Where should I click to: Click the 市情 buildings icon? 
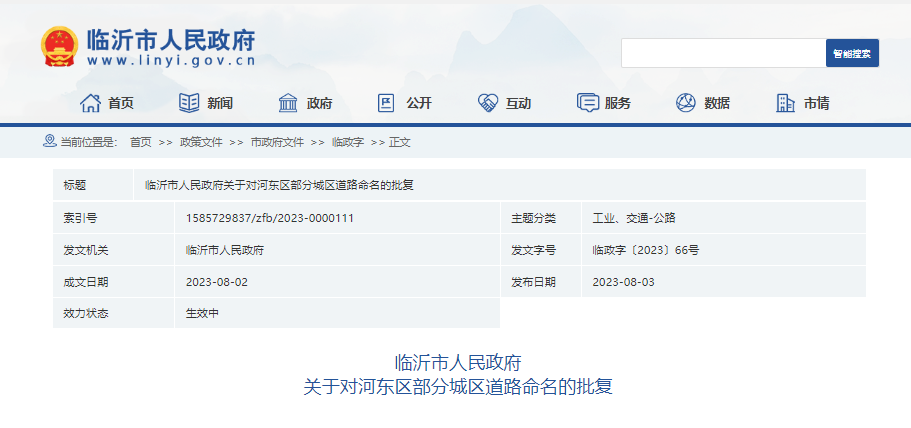pyautogui.click(x=786, y=103)
